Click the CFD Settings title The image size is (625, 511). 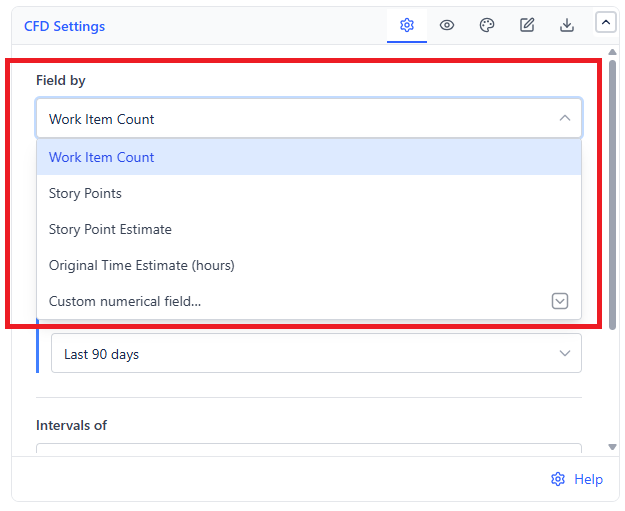[65, 26]
